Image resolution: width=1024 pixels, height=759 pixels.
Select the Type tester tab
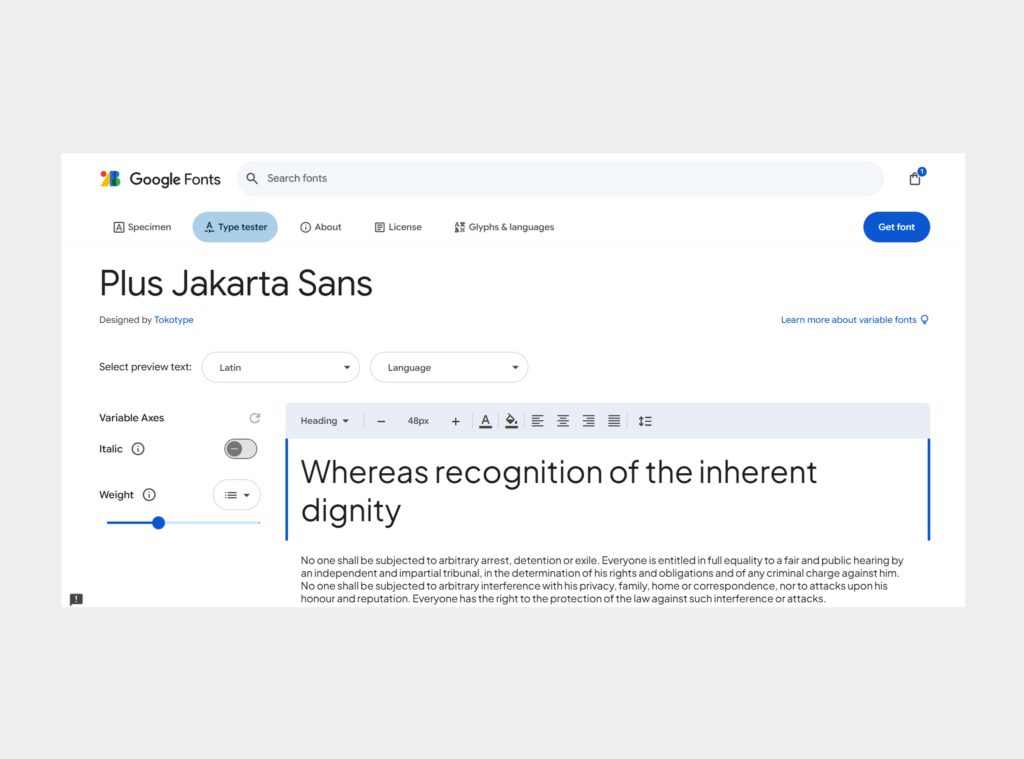point(235,227)
